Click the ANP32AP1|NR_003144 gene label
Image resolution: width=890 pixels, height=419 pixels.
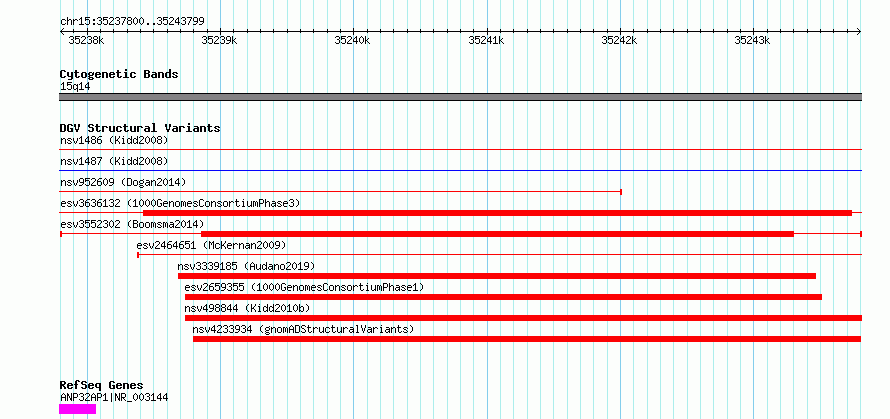[114, 397]
